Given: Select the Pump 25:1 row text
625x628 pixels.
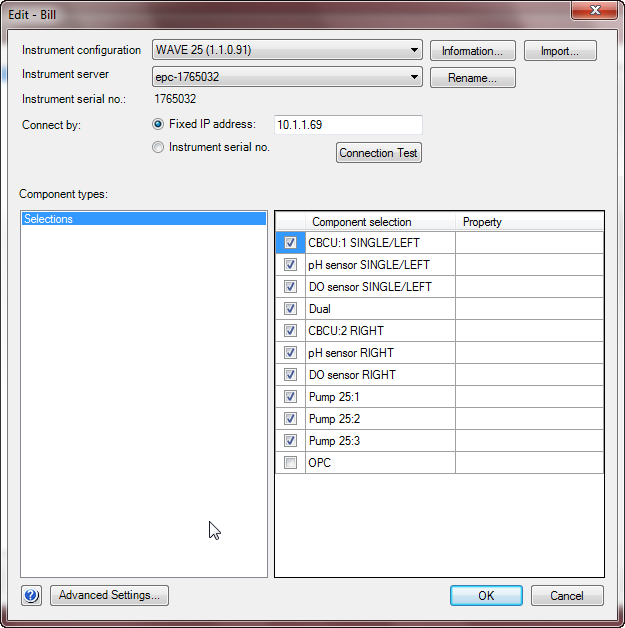Looking at the screenshot, I should [334, 397].
